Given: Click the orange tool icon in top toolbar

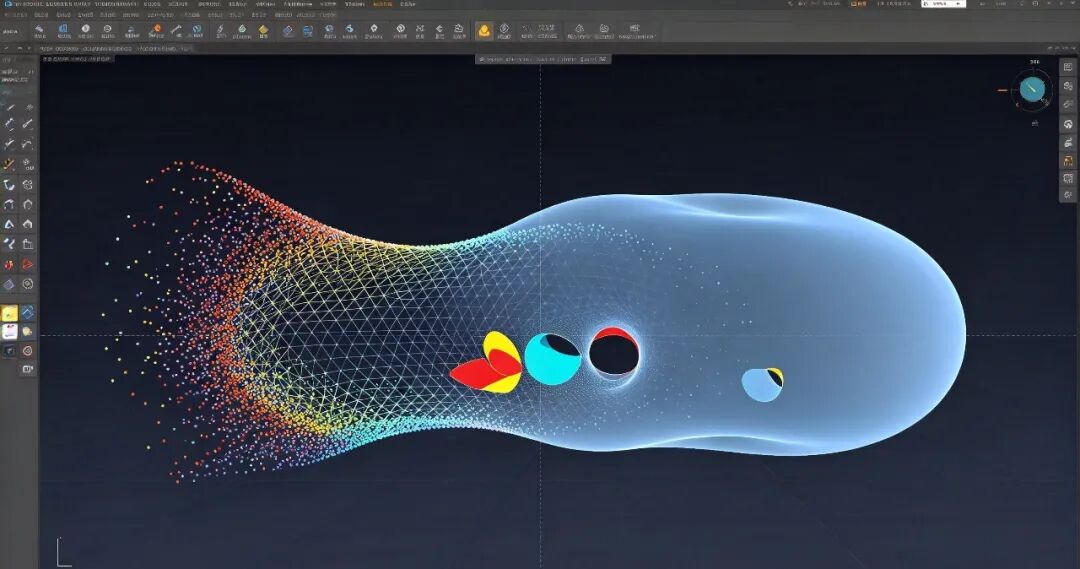Looking at the screenshot, I should [x=156, y=29].
